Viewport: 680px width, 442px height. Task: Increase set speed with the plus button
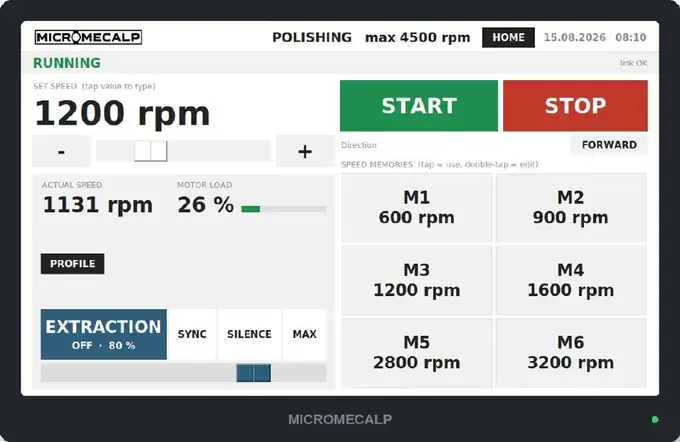pyautogui.click(x=305, y=151)
